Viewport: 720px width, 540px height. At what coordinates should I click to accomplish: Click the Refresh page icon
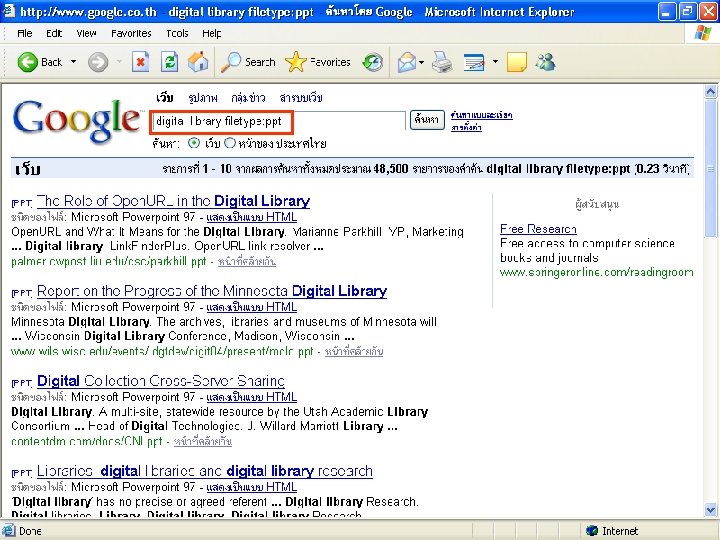(169, 62)
